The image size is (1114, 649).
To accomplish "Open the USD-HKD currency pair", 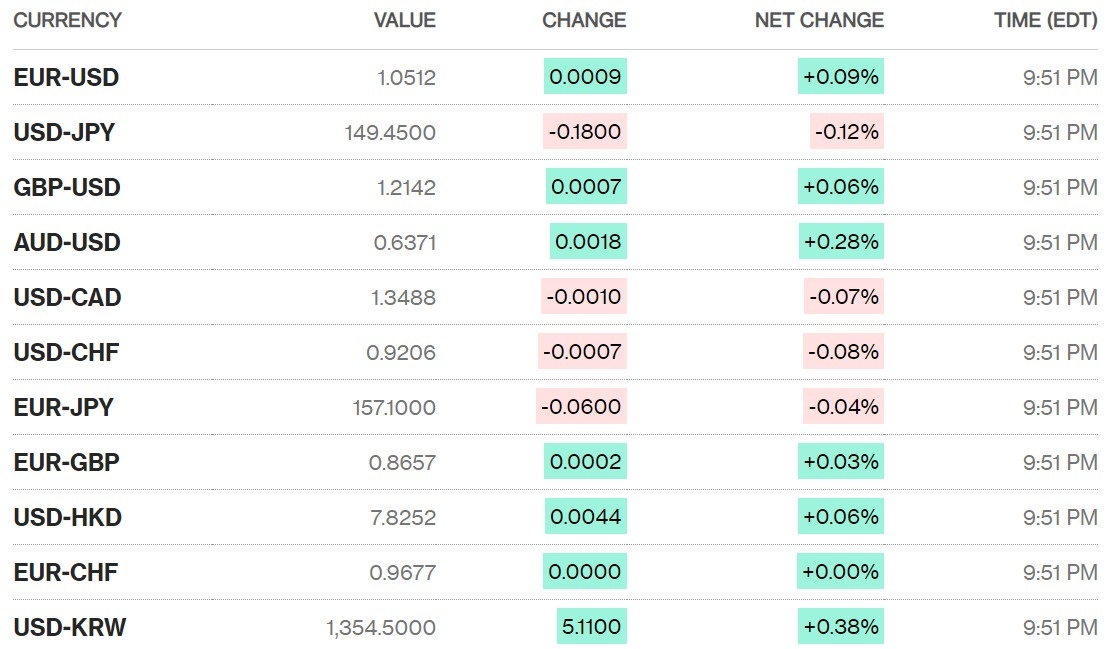I will [x=67, y=517].
